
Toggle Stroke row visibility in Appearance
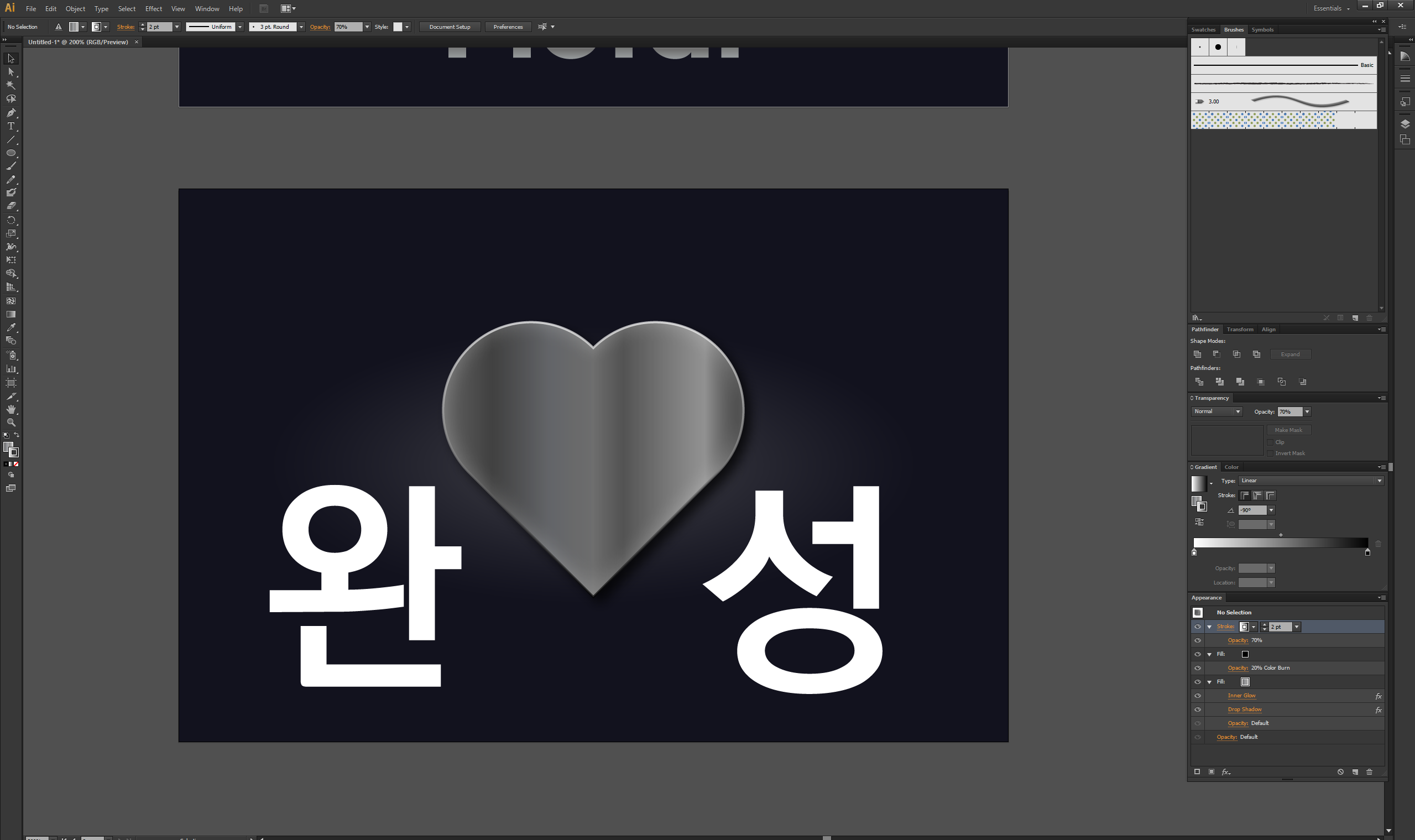click(1198, 627)
